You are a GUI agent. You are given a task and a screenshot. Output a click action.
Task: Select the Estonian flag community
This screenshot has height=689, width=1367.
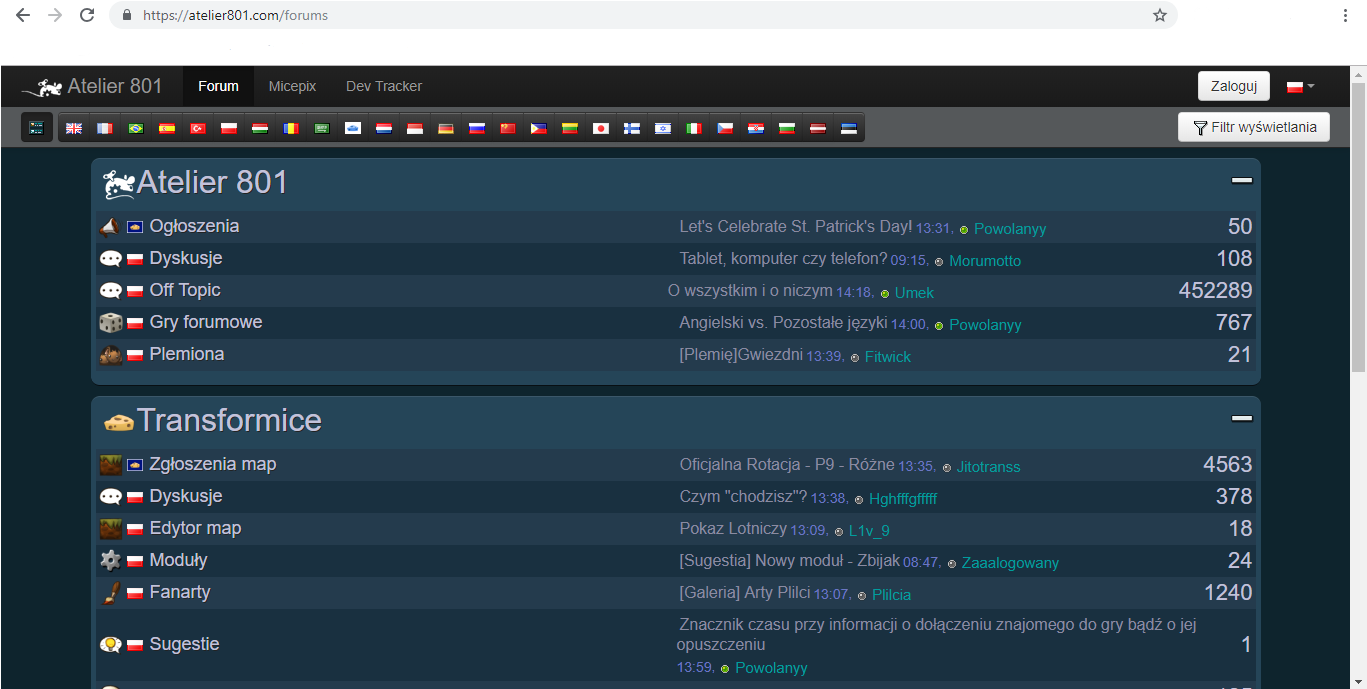point(849,128)
